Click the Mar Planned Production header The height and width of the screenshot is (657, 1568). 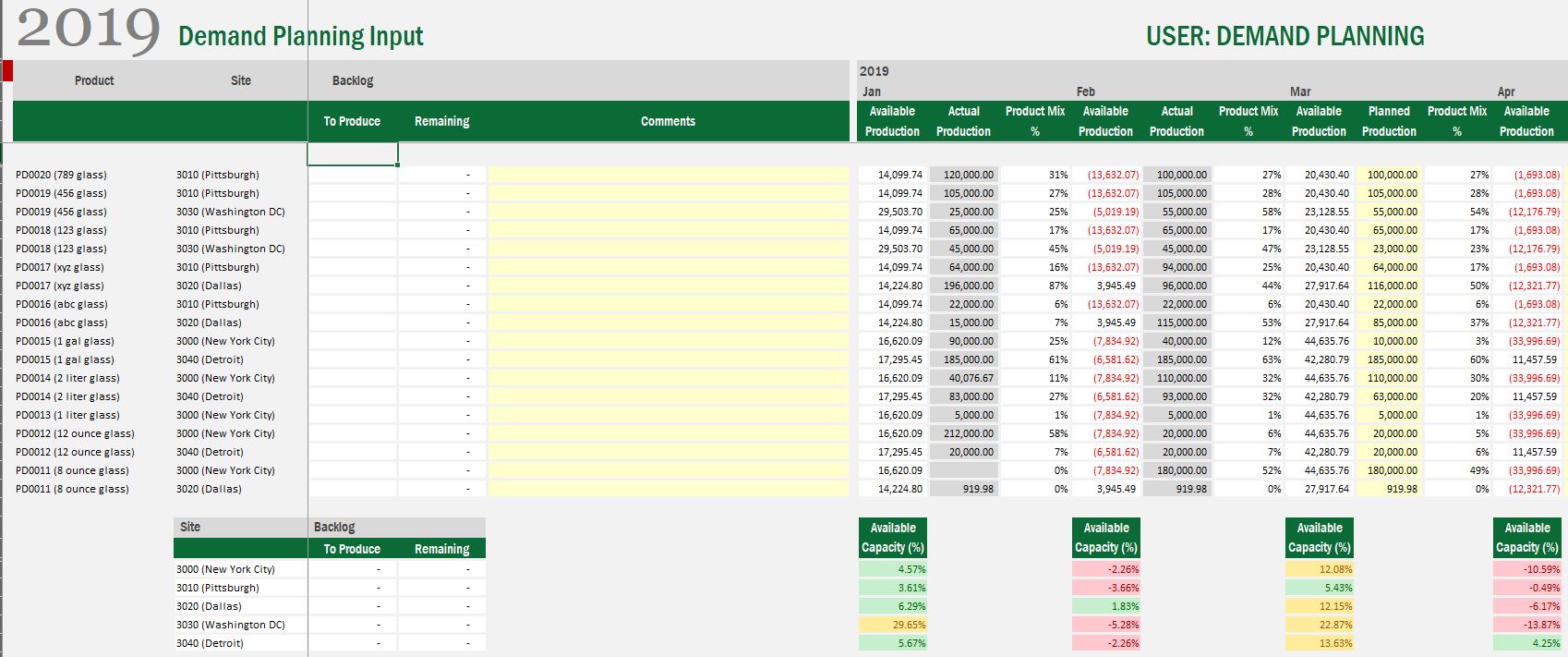click(1389, 121)
